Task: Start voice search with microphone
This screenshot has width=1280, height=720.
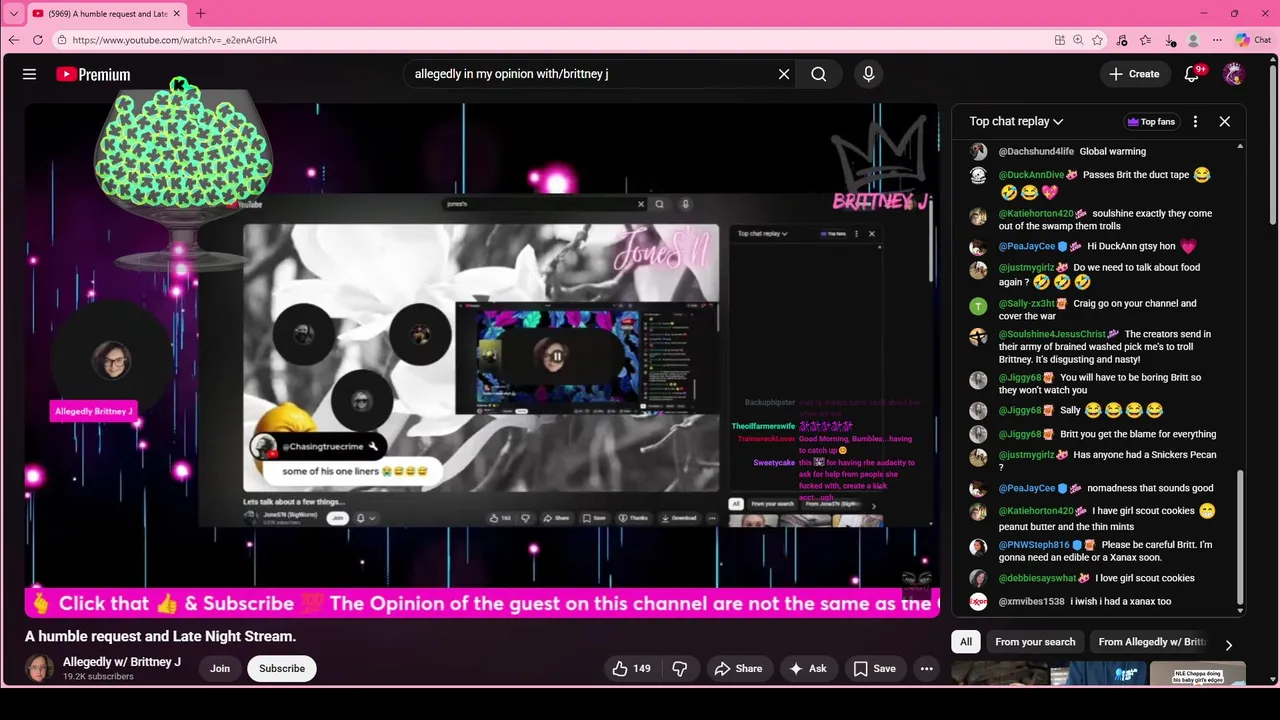Action: pyautogui.click(x=868, y=74)
